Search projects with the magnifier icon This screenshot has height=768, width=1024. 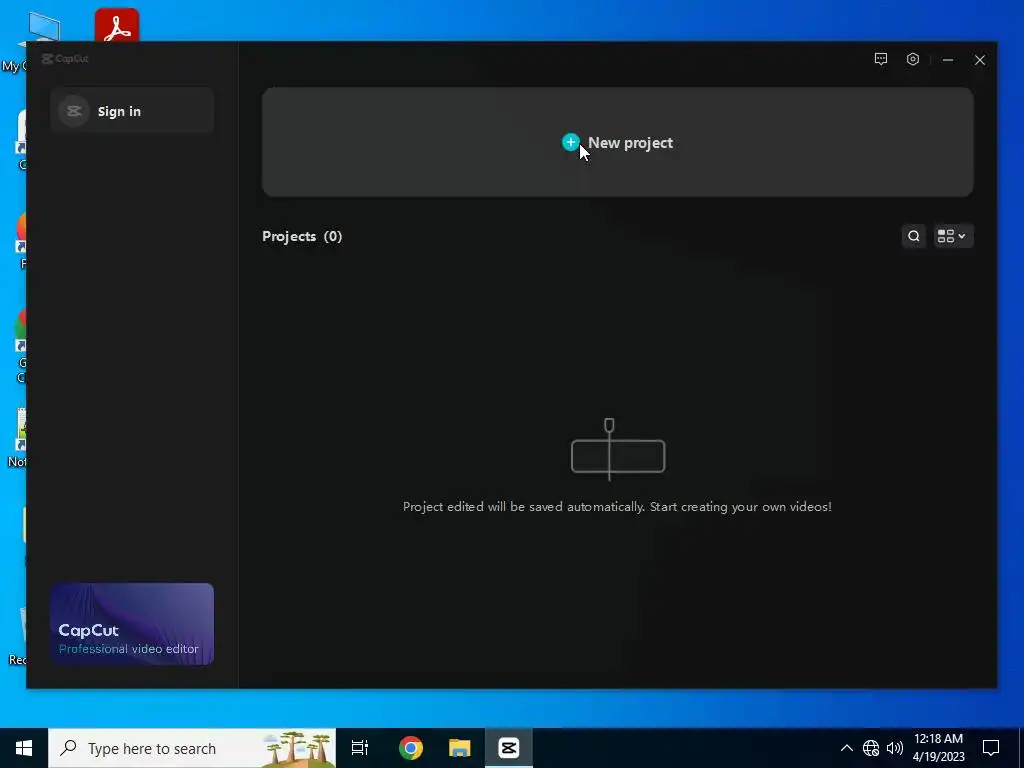913,236
